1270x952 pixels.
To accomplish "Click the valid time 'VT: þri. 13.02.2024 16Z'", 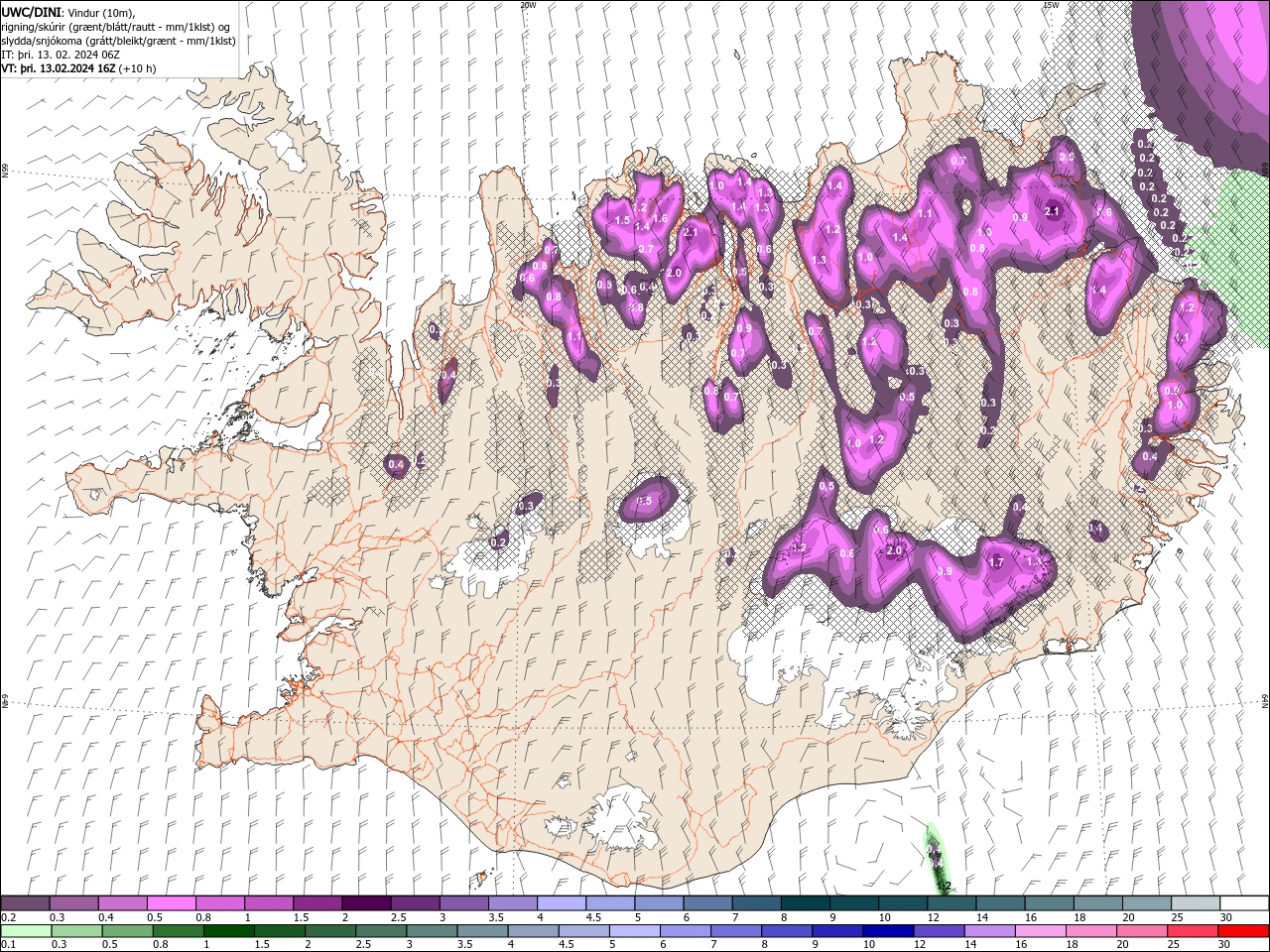I will tap(59, 68).
